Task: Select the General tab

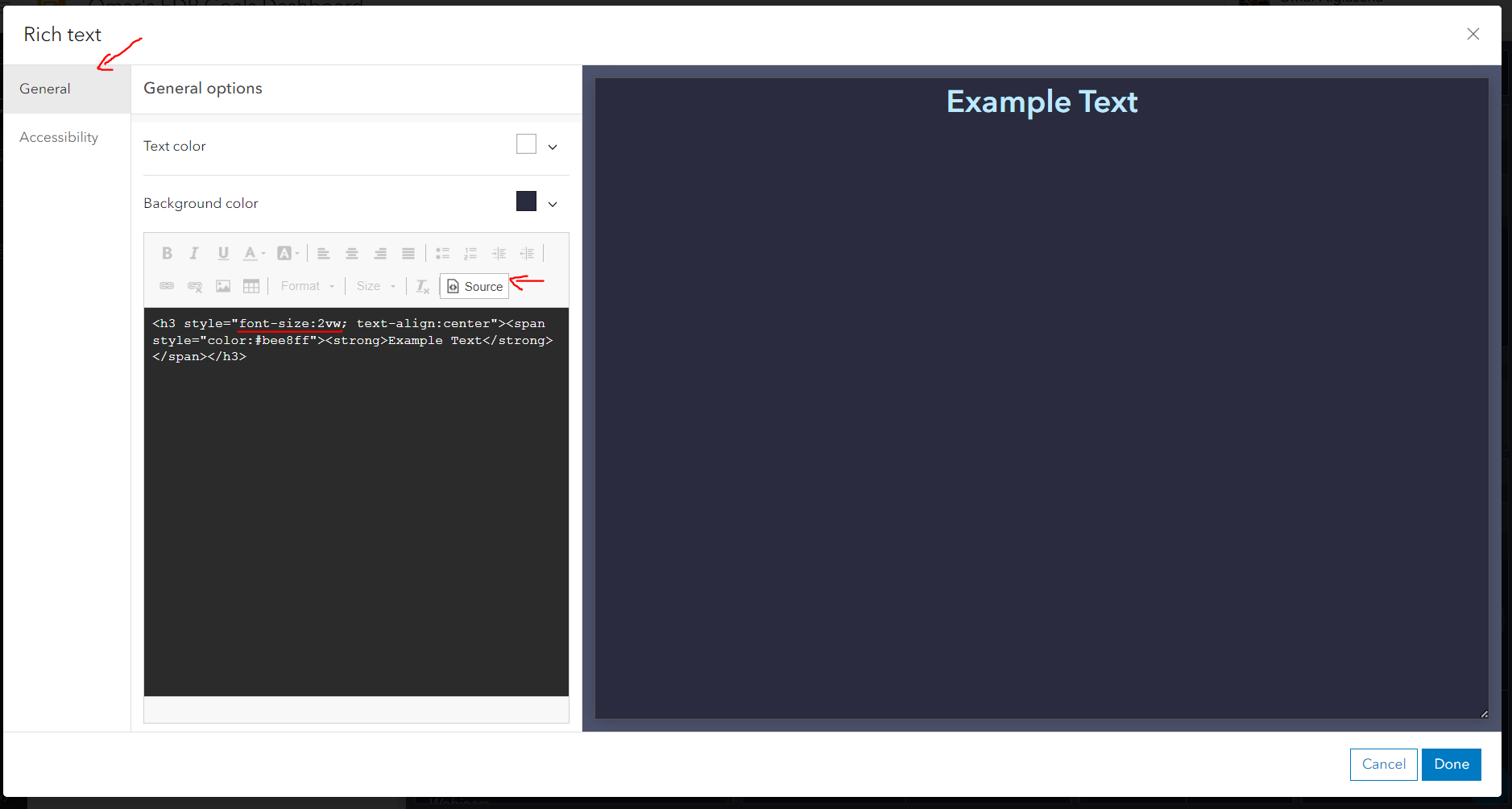Action: click(44, 89)
